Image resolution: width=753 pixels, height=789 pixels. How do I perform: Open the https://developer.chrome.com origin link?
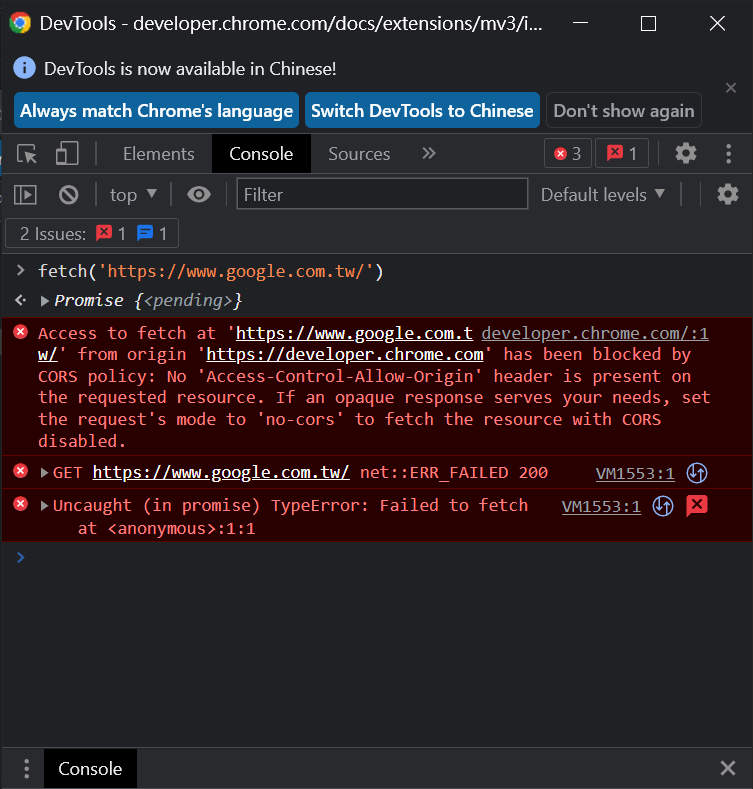click(x=345, y=354)
